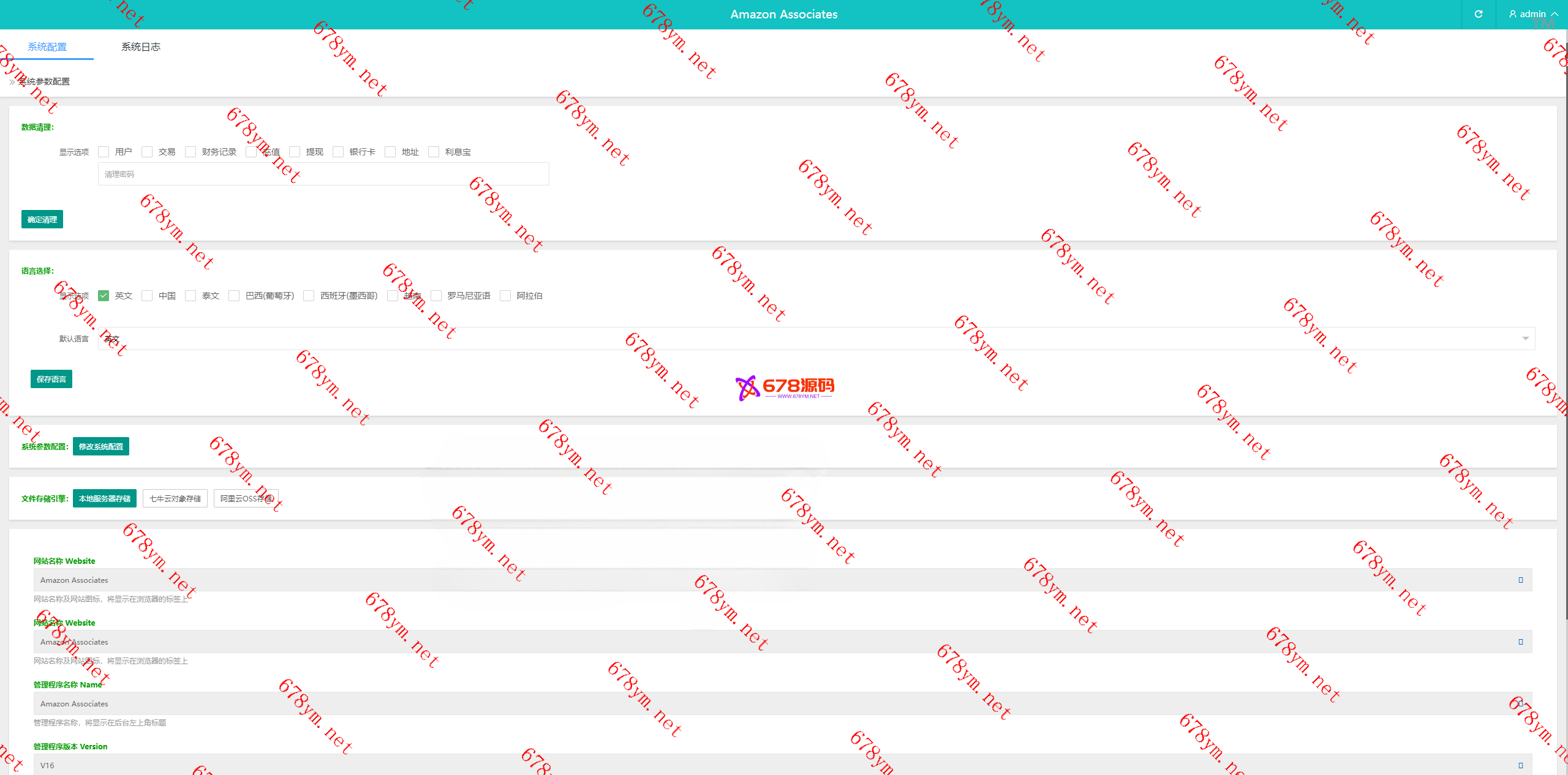1568x775 pixels.
Task: Select the 系统配置 tab
Action: click(x=47, y=47)
